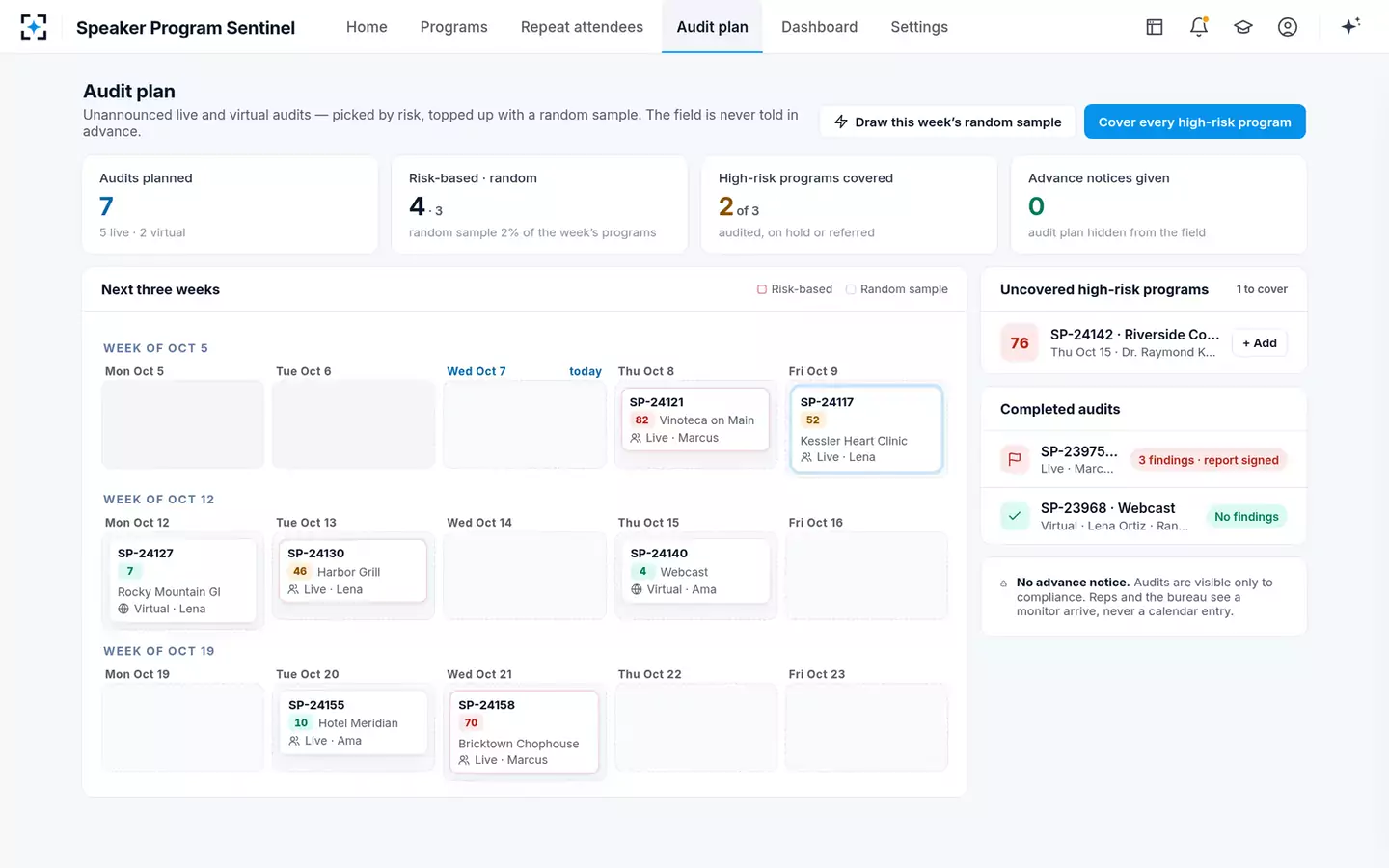Click the Speaker Program Sentinel logo icon

pos(34,27)
